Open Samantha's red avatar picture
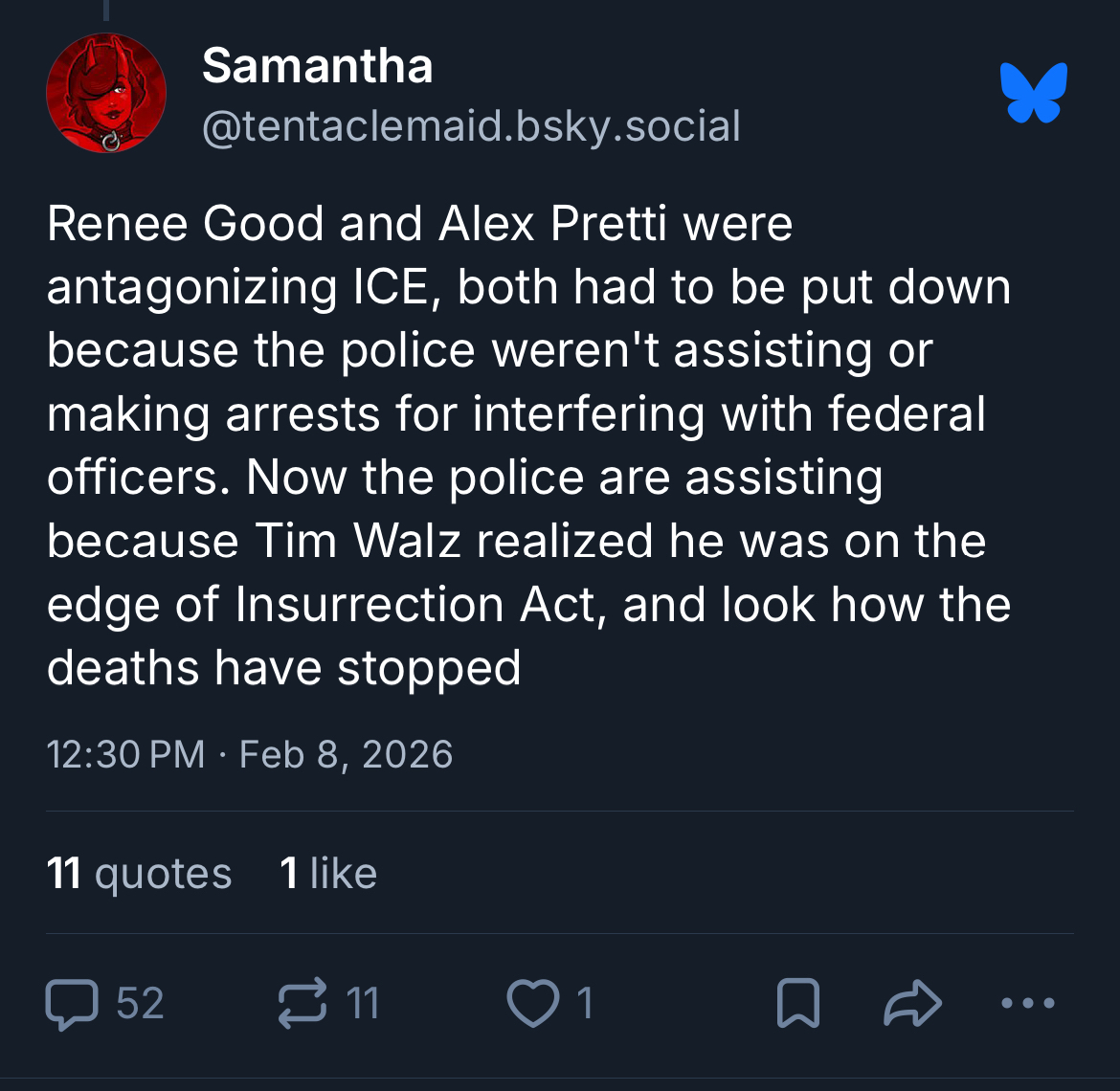Screen dimensions: 1120x1091 click(x=106, y=94)
